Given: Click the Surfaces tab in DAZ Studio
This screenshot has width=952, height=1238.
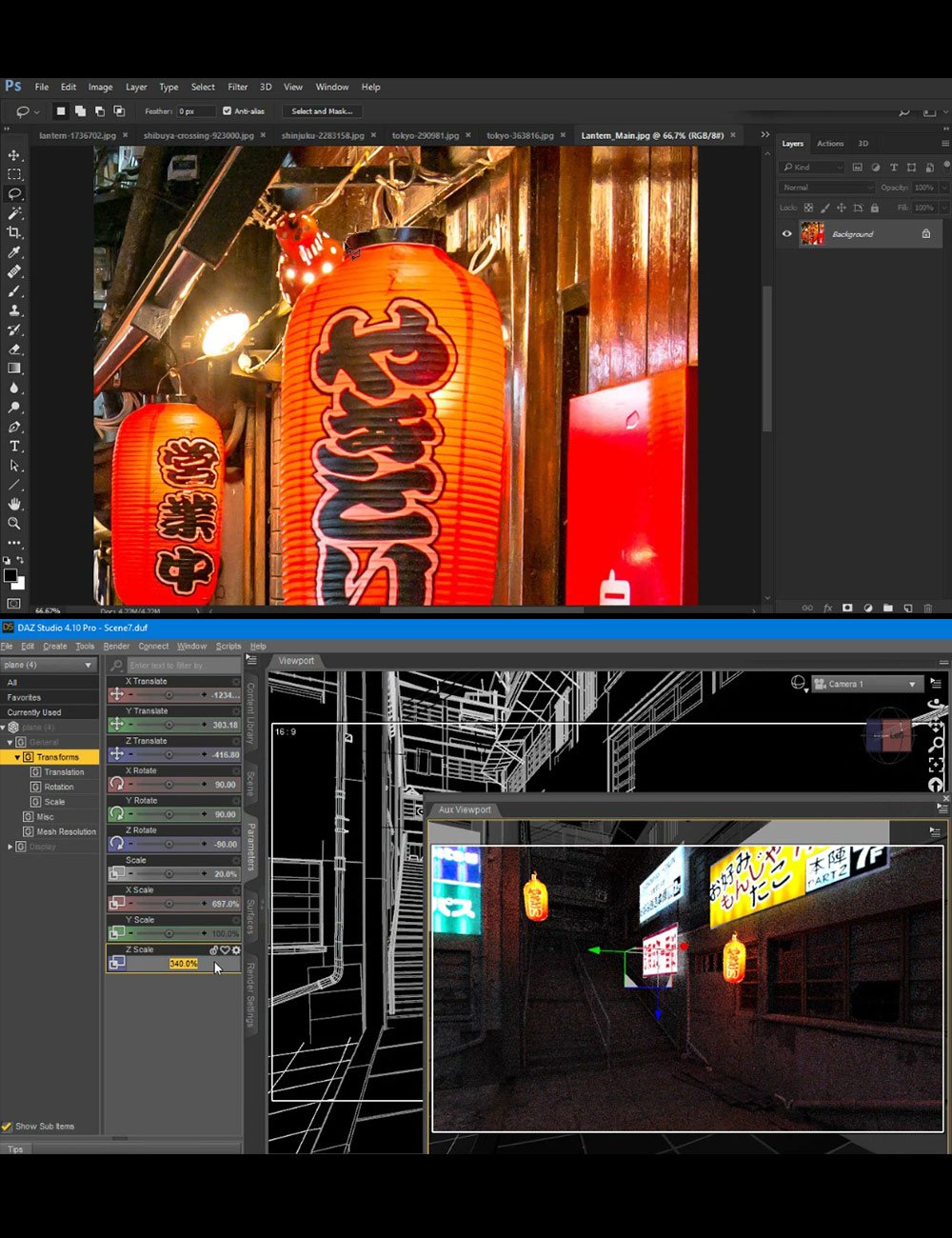Looking at the screenshot, I should click(249, 917).
